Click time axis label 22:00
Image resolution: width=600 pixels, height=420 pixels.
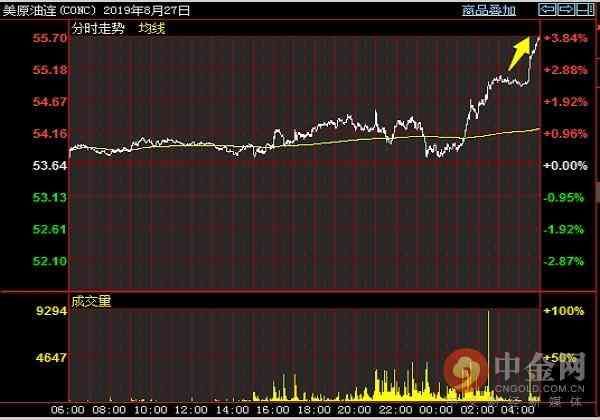click(396, 410)
